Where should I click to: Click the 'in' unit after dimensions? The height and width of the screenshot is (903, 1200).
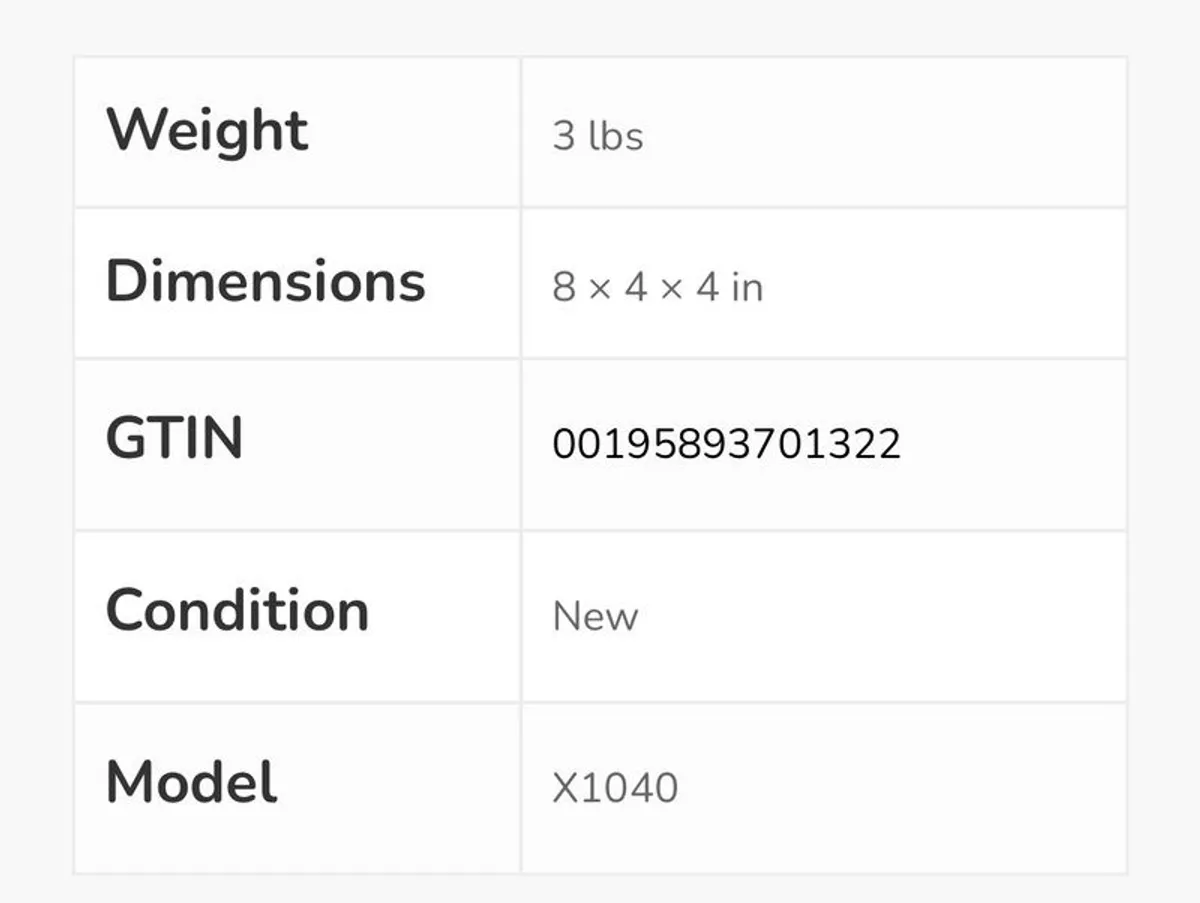click(x=747, y=287)
